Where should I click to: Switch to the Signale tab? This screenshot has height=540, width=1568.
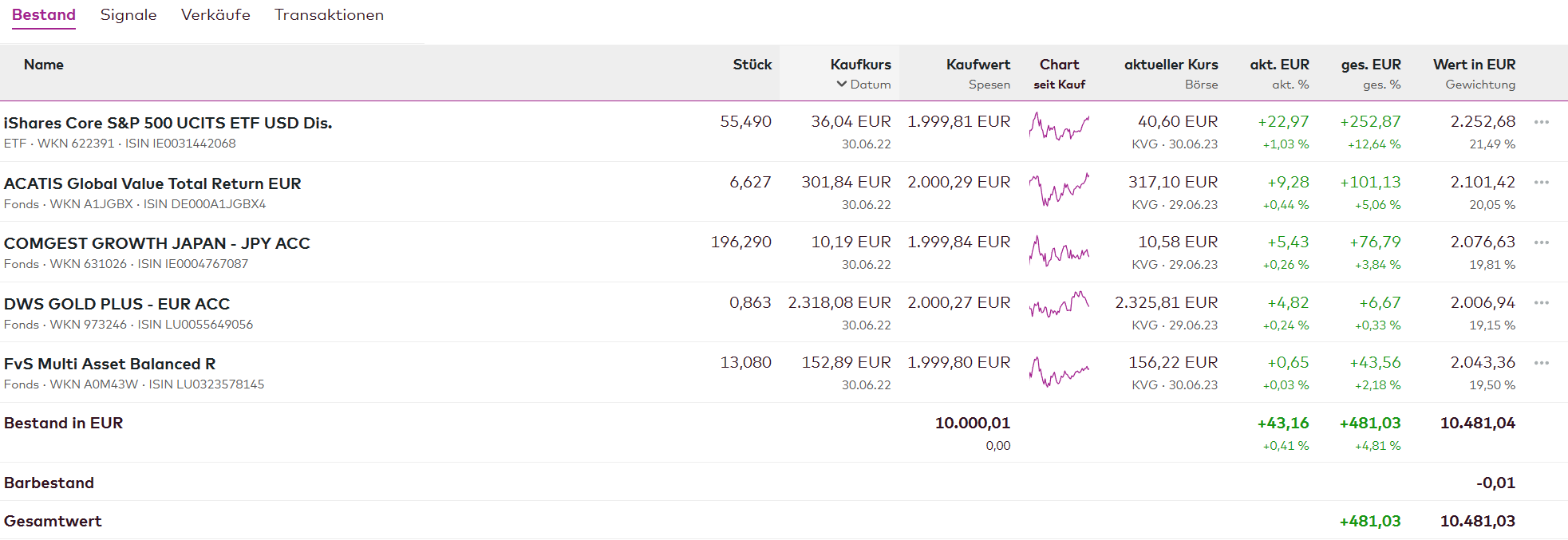click(x=128, y=15)
